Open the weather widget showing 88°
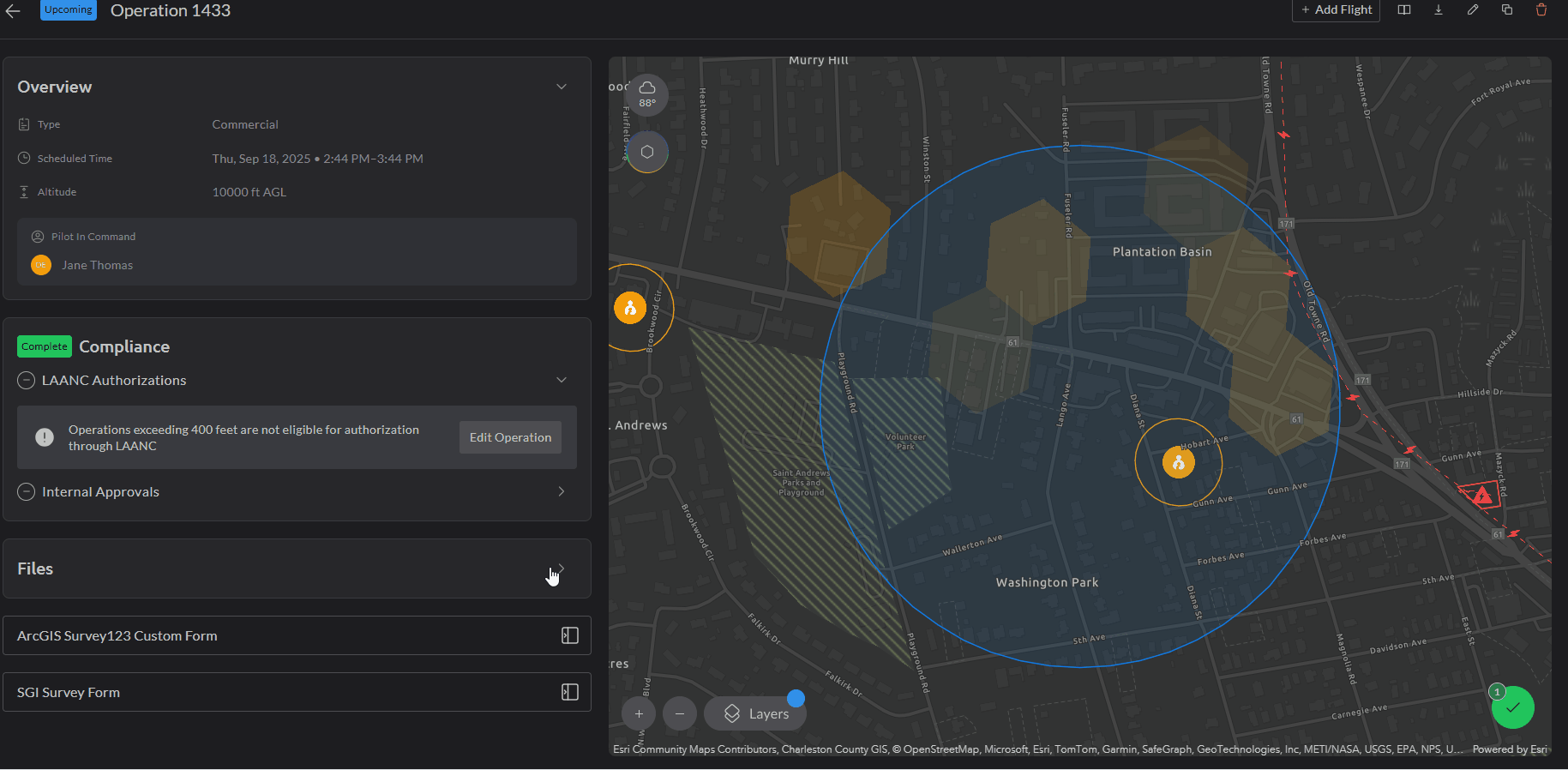Screen dimensions: 1568x770 (x=647, y=94)
